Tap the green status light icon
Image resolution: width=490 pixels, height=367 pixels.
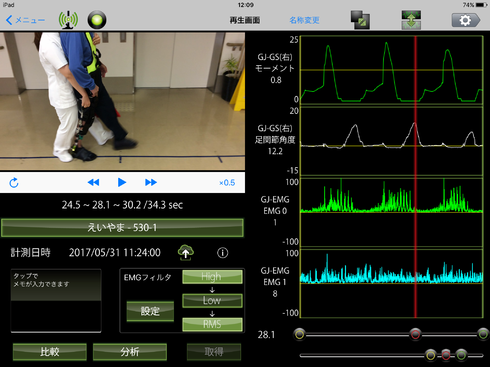97,20
